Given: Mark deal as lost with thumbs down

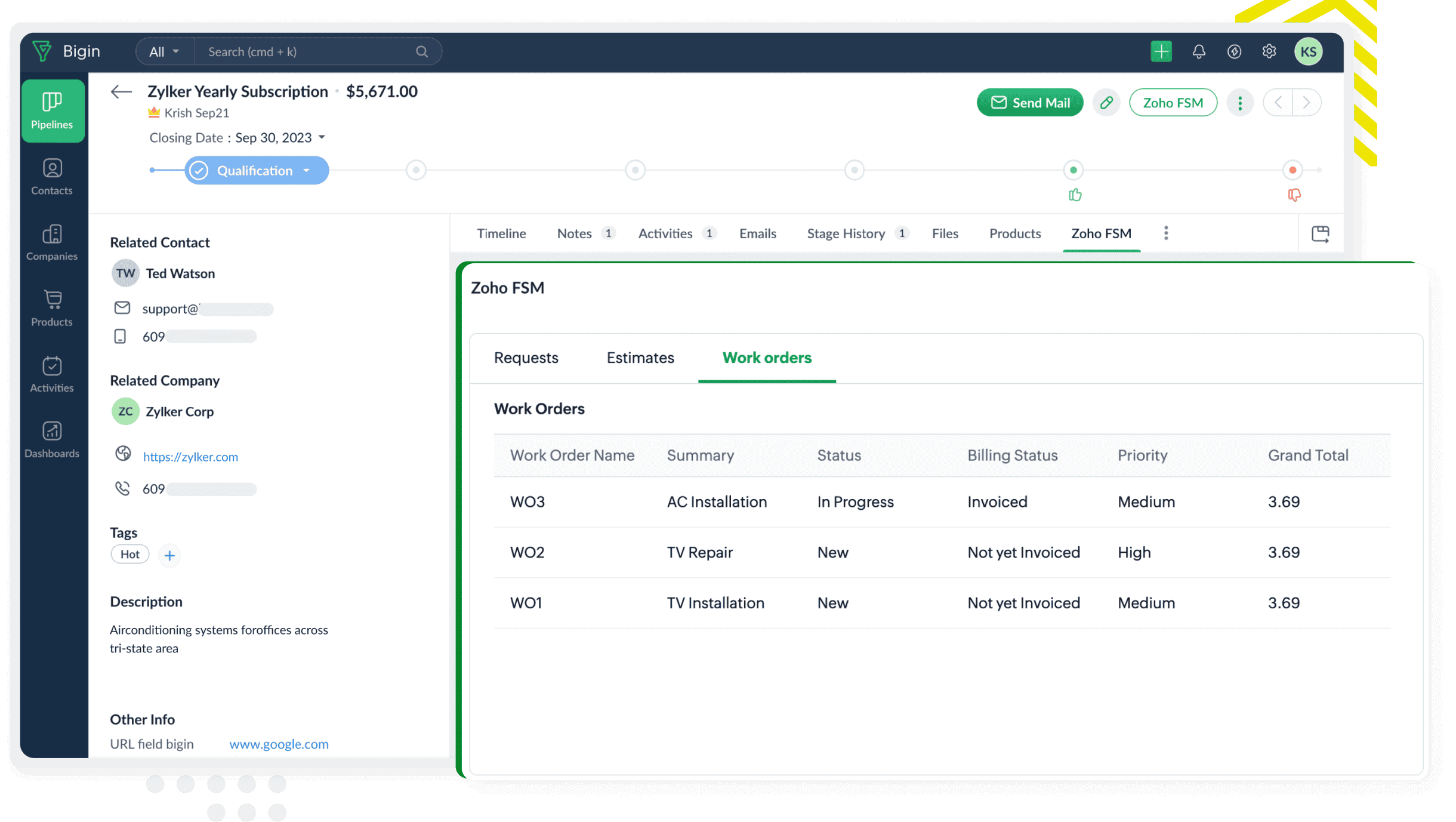Looking at the screenshot, I should (1294, 195).
